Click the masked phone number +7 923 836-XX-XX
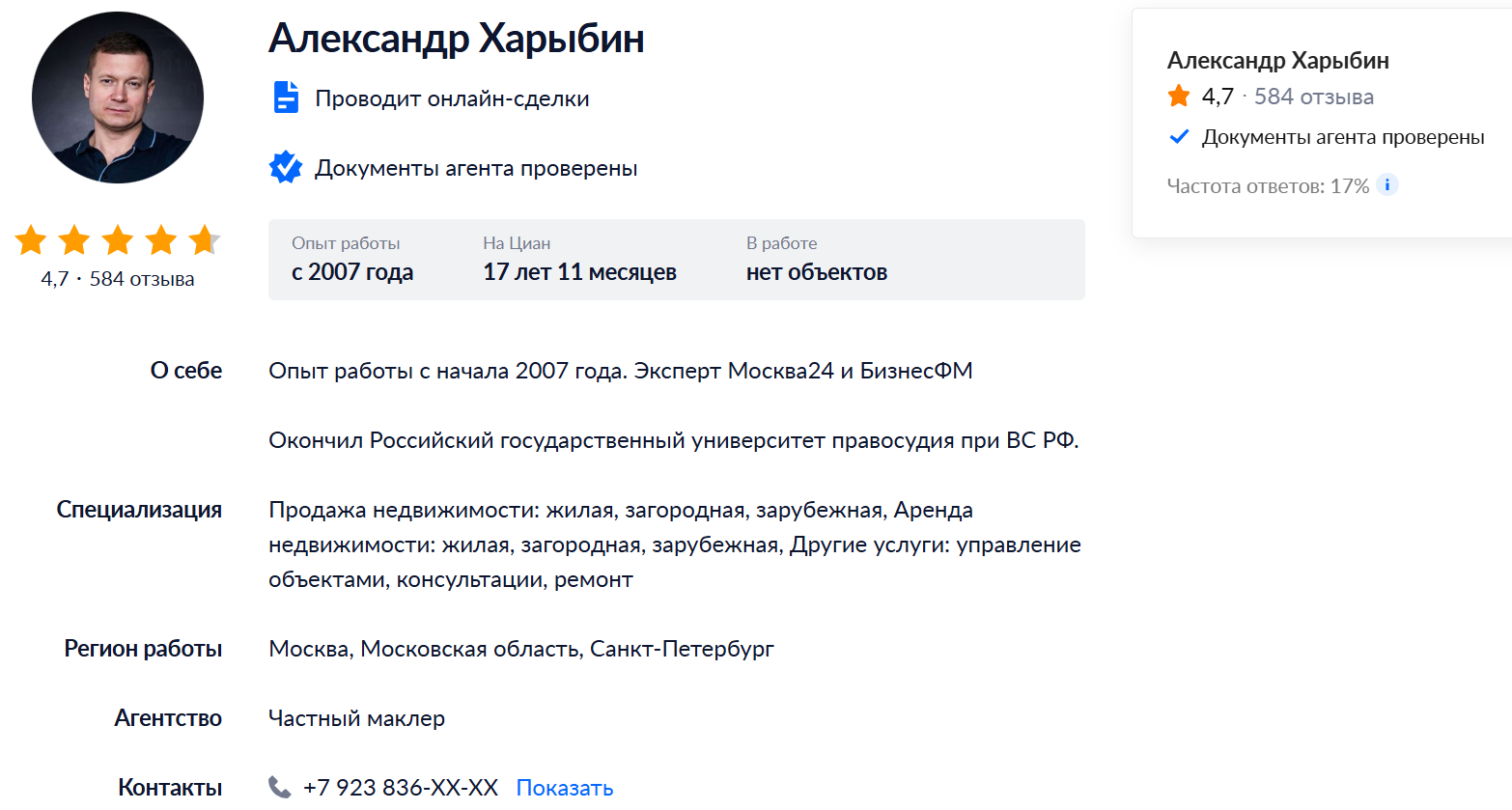Image resolution: width=1512 pixels, height=810 pixels. 398,786
